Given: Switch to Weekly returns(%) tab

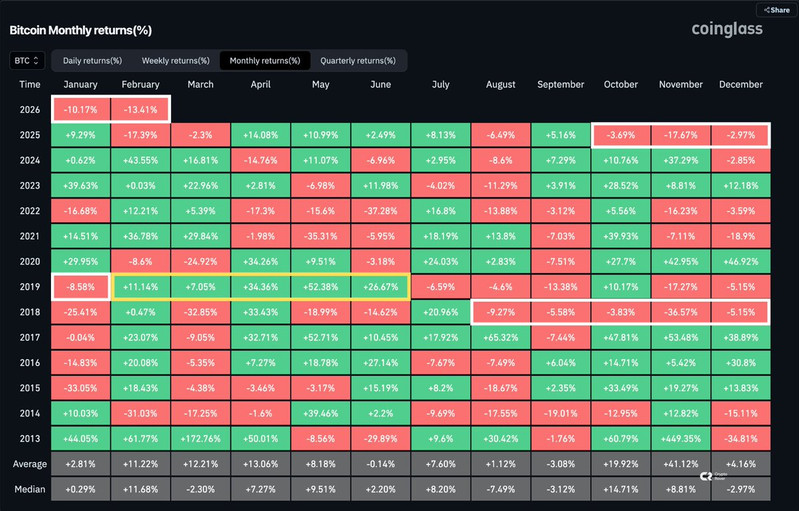Looking at the screenshot, I should tap(175, 61).
